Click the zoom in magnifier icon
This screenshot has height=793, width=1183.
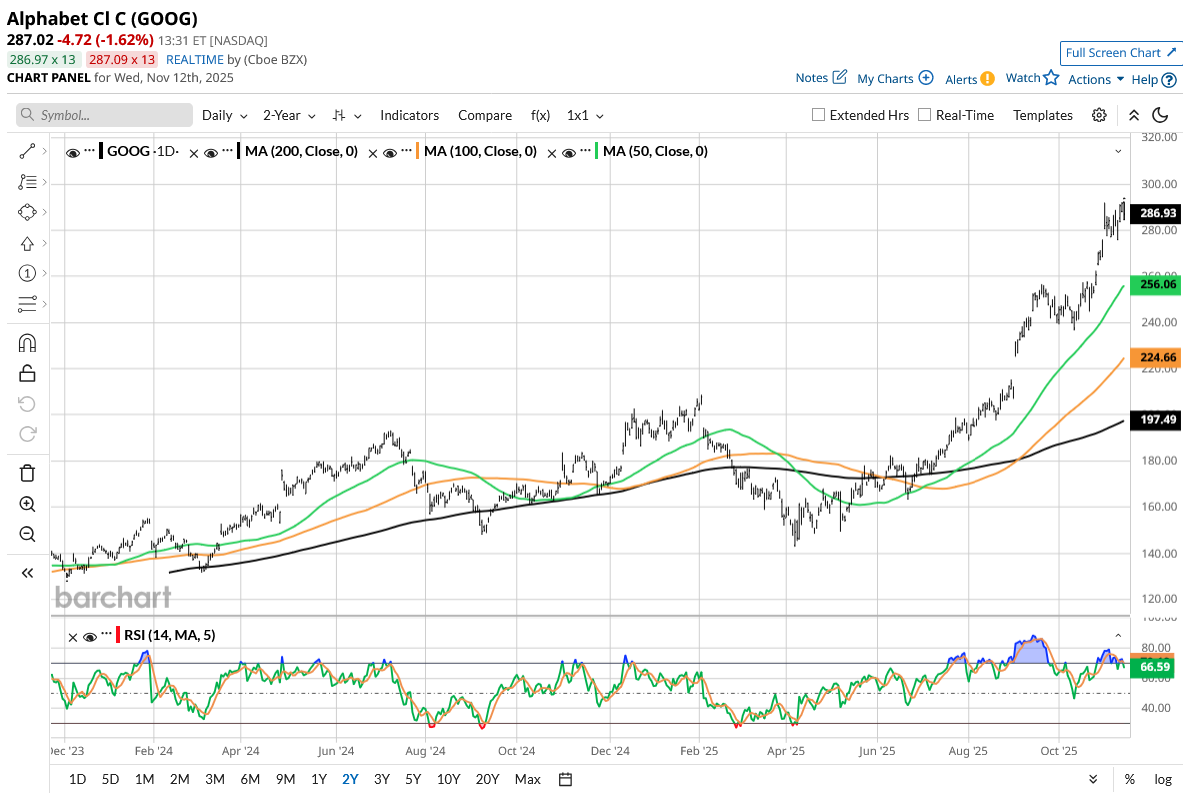(27, 504)
